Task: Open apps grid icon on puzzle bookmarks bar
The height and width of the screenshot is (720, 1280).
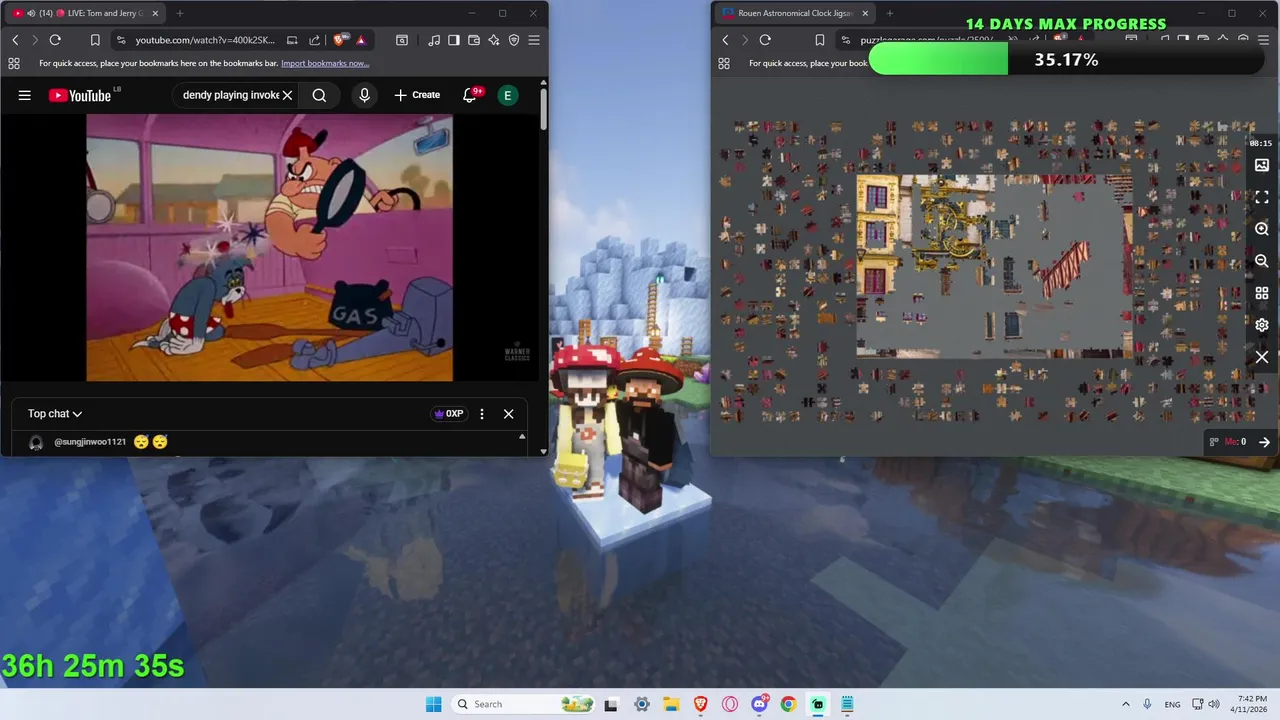Action: pos(724,63)
